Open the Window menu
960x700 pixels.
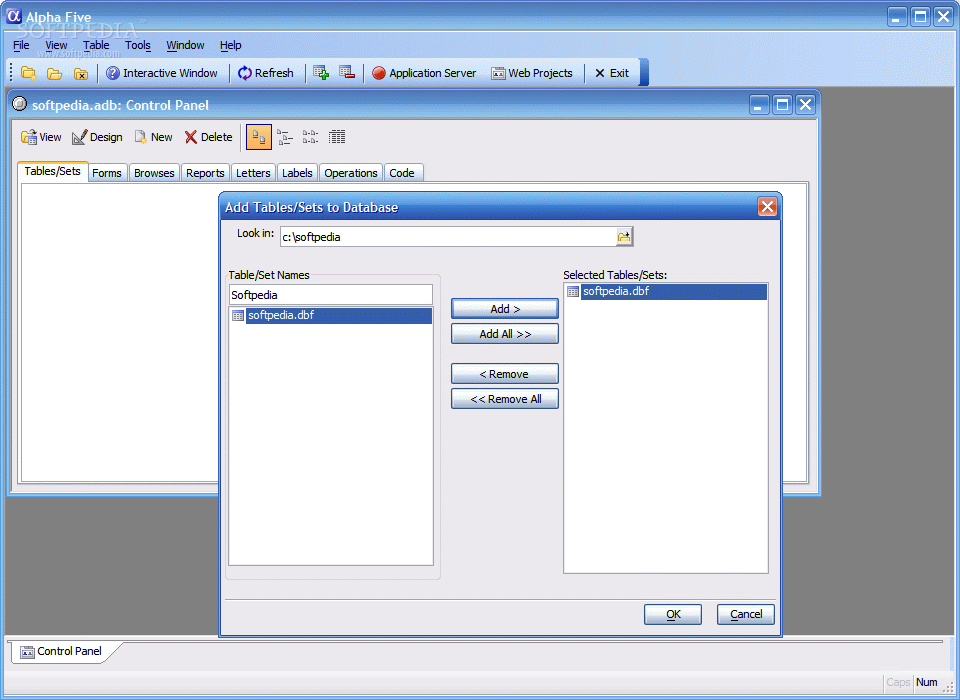coord(185,45)
